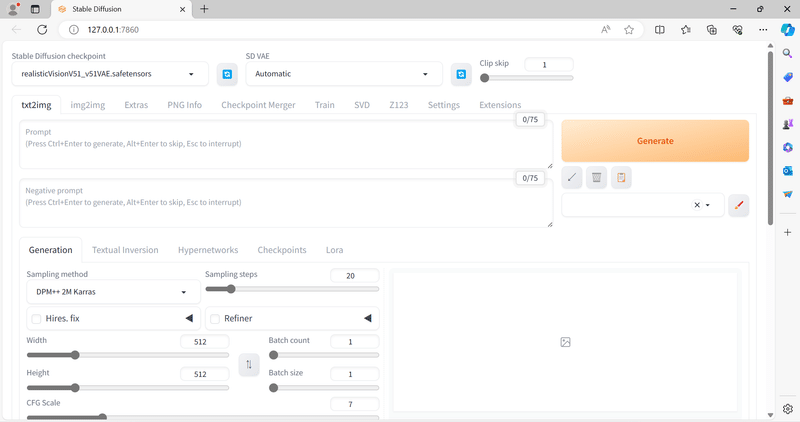Apply selected styles with clipboard icon
The width and height of the screenshot is (800, 422).
point(621,178)
